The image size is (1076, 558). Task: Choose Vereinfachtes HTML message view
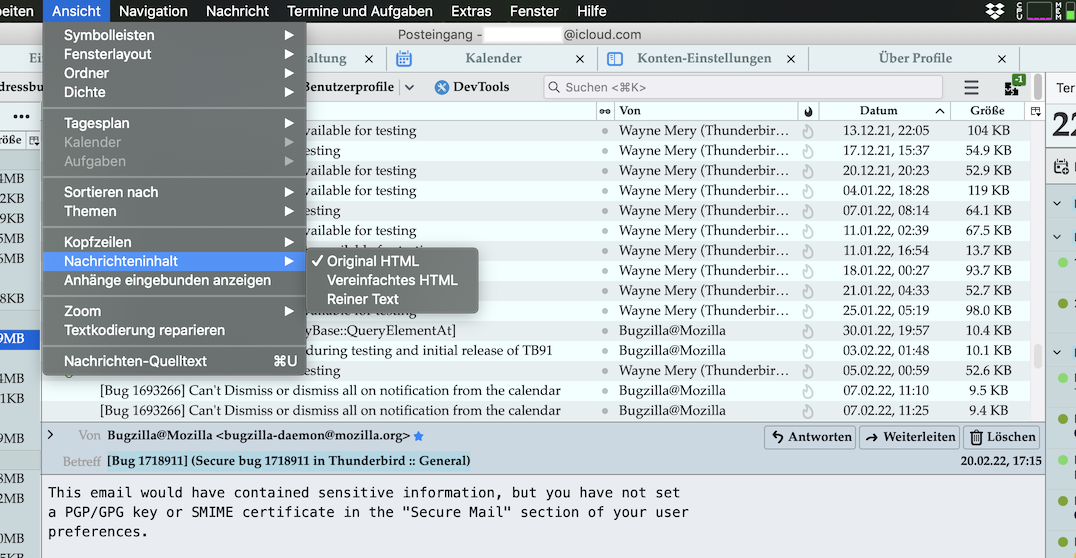coord(392,280)
